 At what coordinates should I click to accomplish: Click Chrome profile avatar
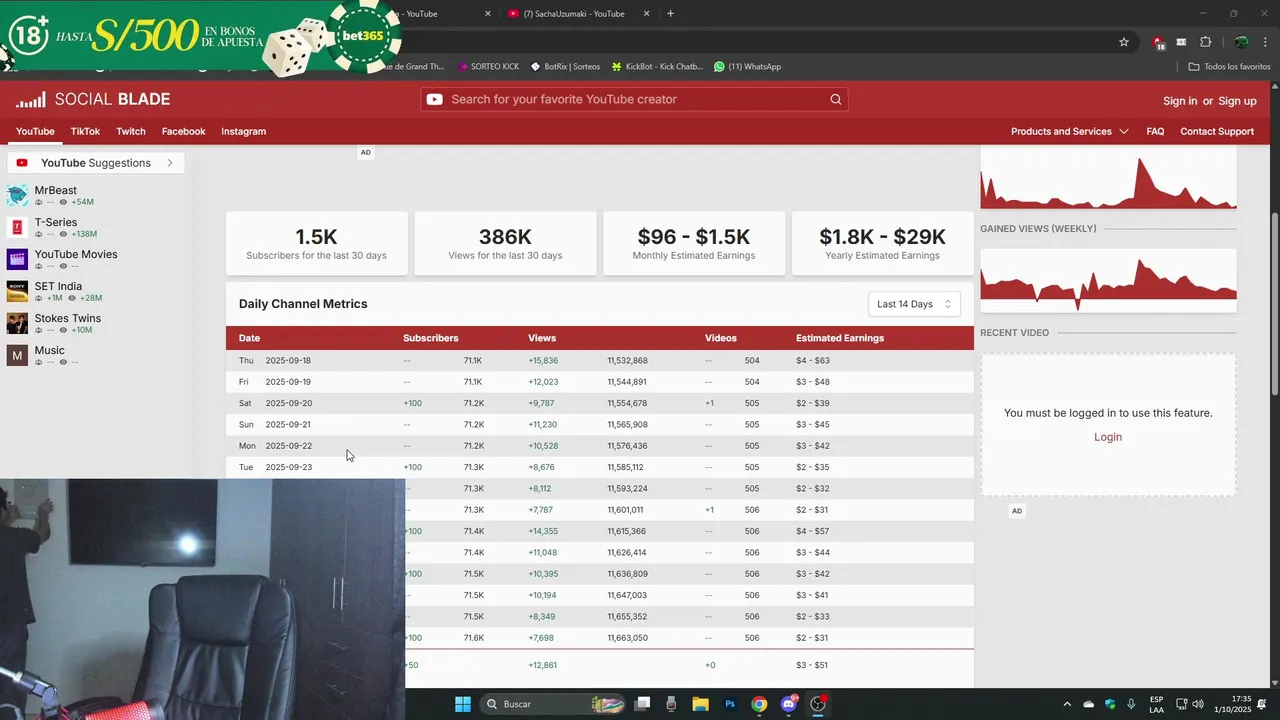coord(1241,42)
